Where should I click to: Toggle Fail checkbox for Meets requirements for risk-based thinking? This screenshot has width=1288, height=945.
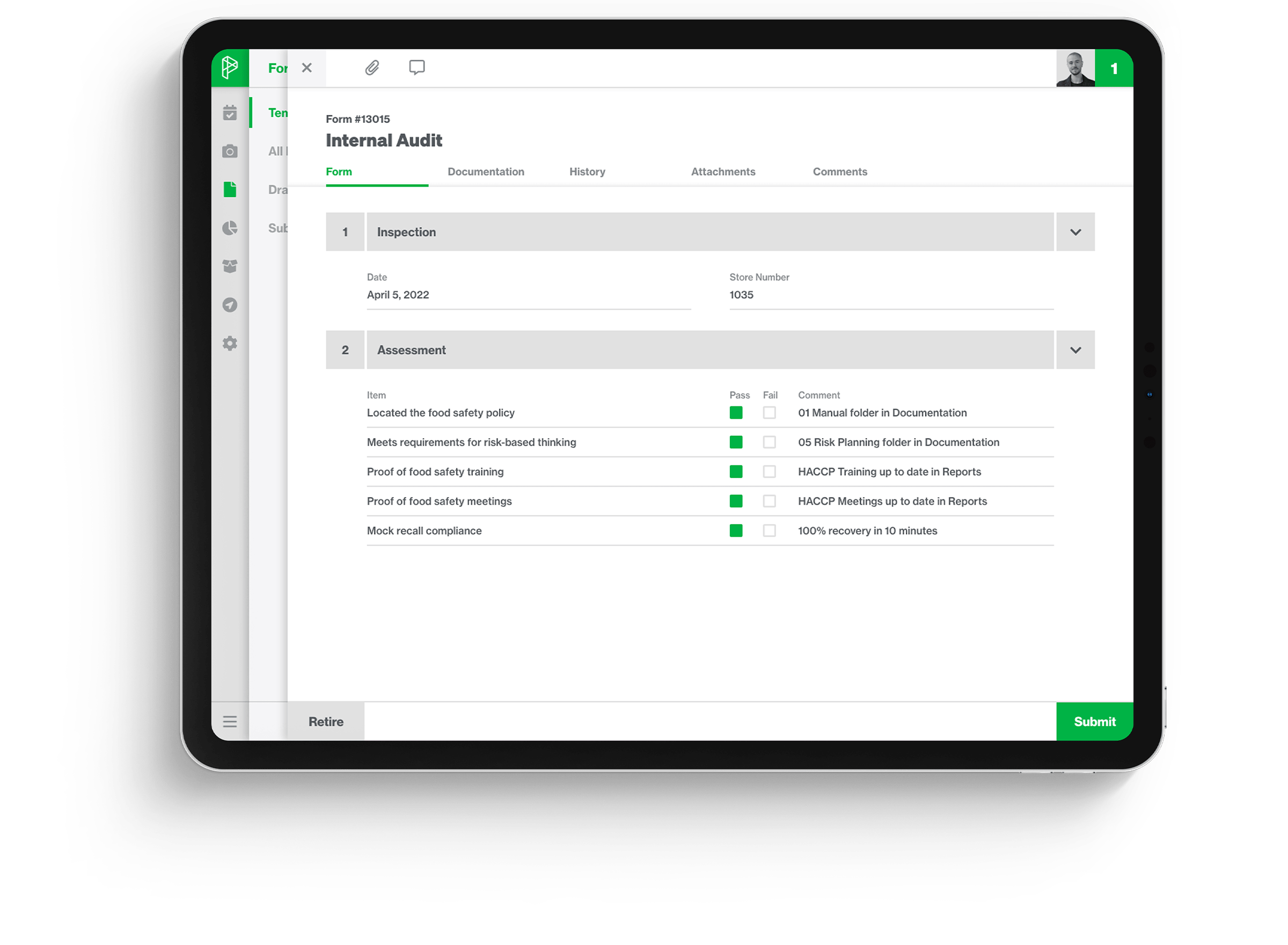point(769,441)
